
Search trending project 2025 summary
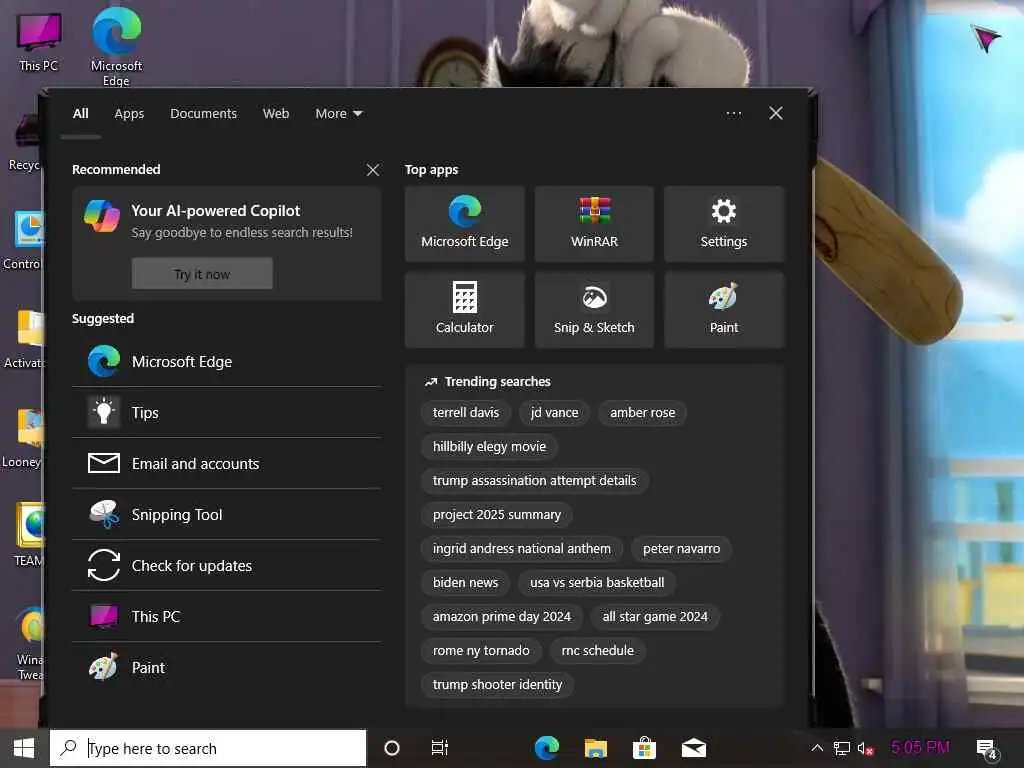pos(496,515)
